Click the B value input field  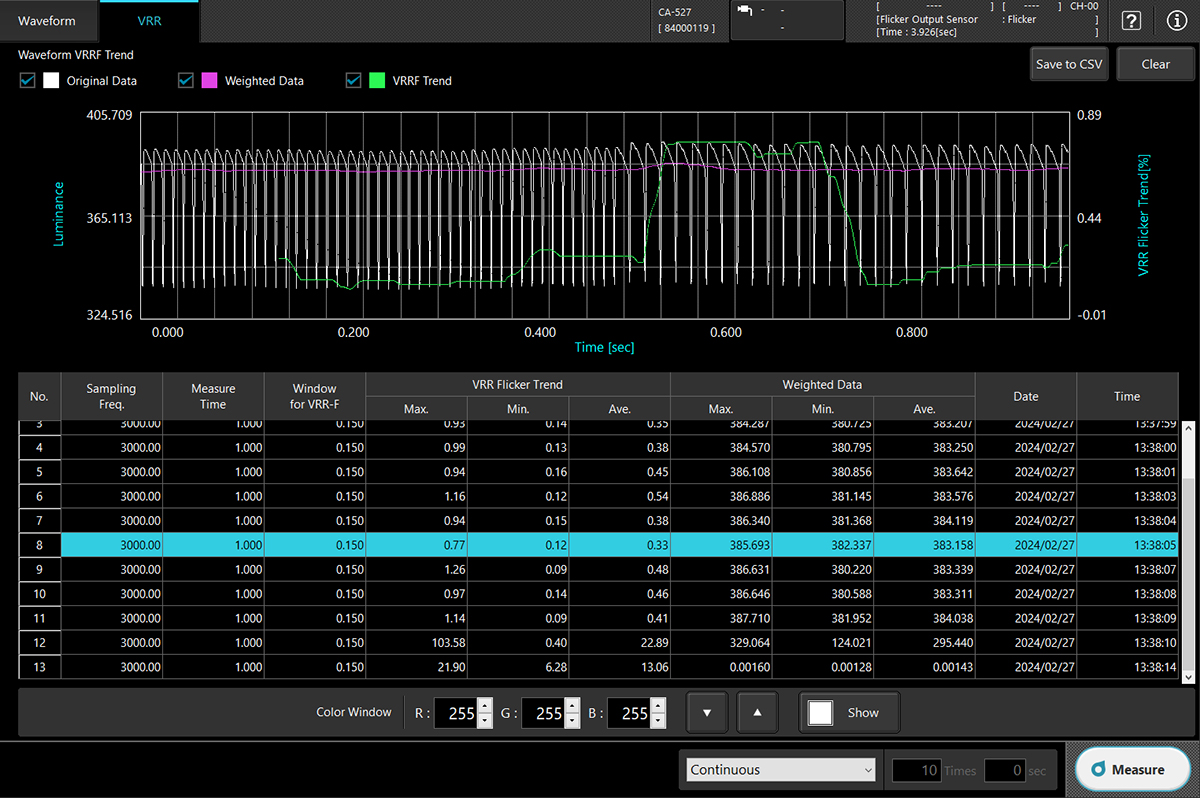[x=628, y=713]
